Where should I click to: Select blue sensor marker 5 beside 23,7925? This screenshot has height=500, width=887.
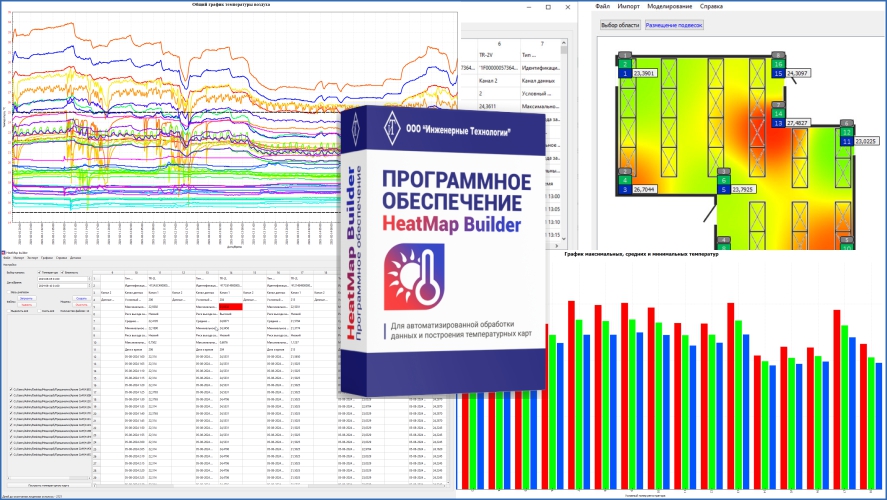pyautogui.click(x=723, y=189)
